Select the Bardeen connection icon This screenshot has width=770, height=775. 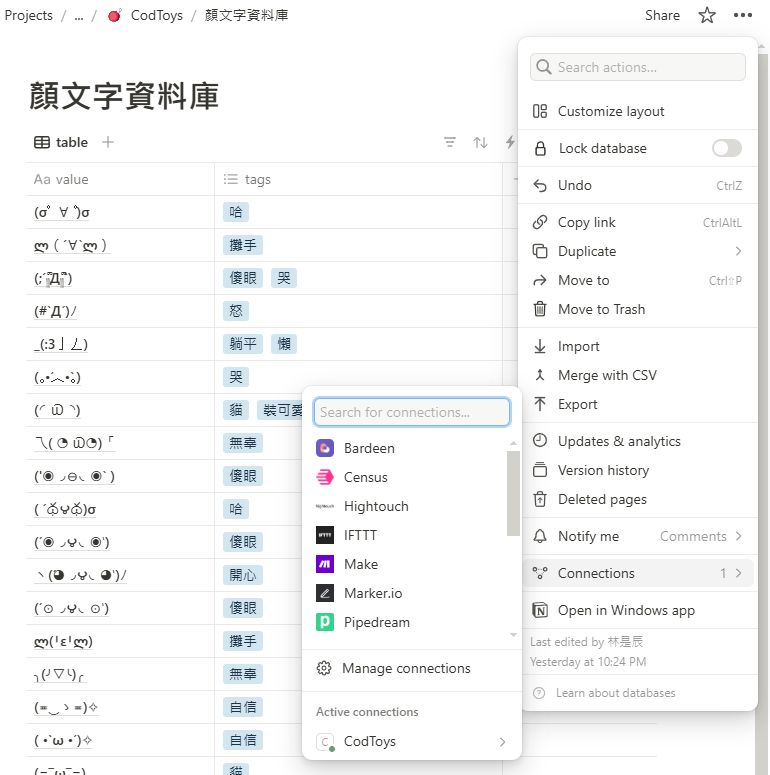(x=325, y=448)
